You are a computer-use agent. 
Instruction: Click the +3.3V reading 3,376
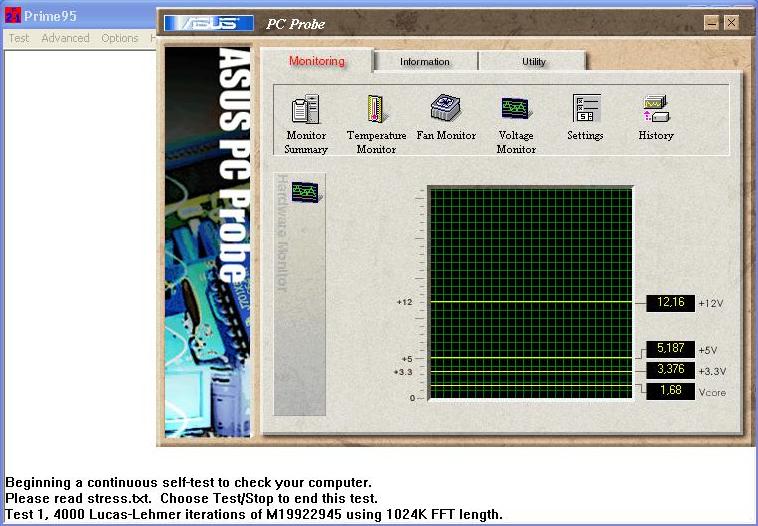pyautogui.click(x=671, y=370)
